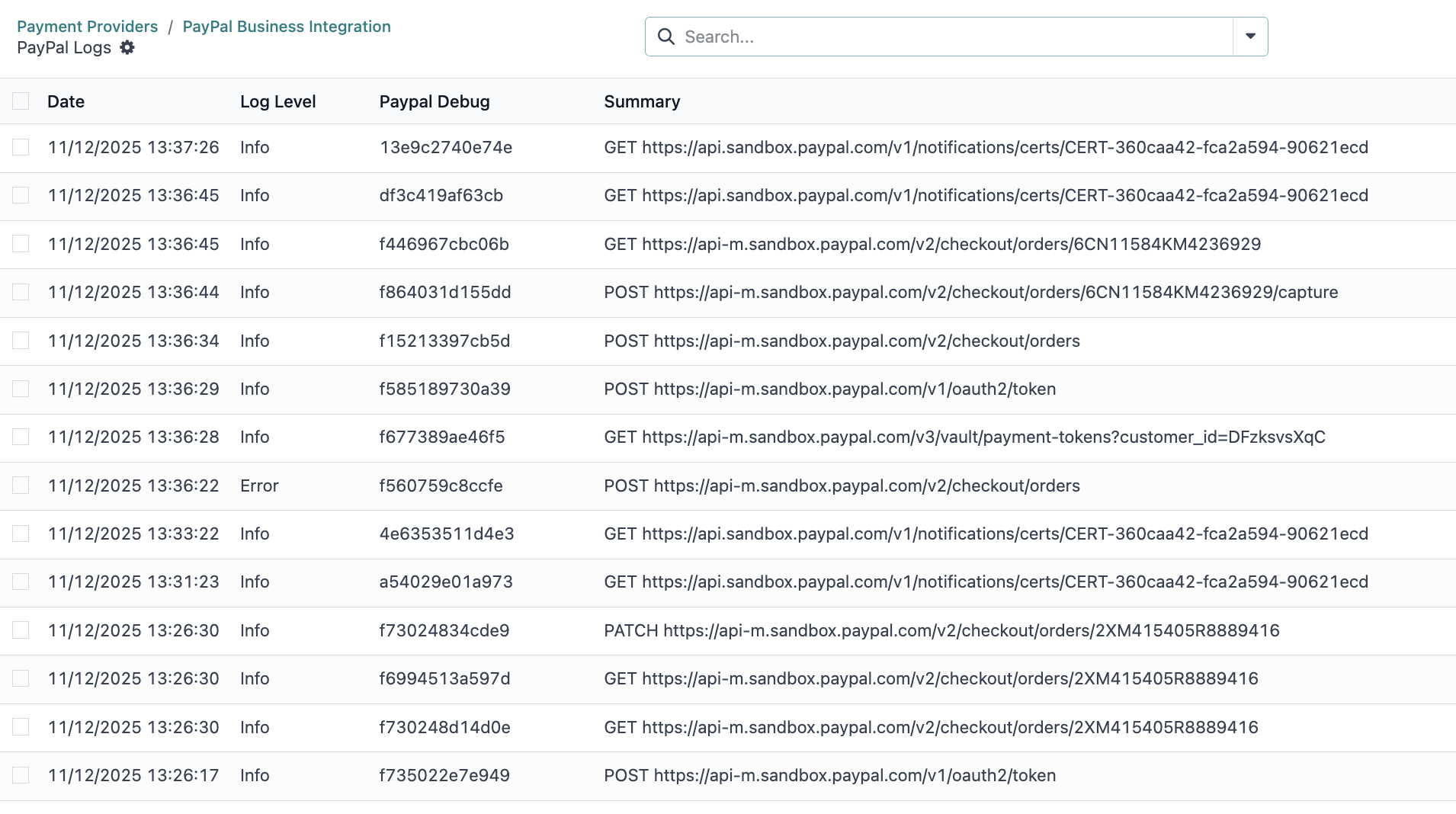Sort by the Date column header
The image size is (1456, 814).
coord(66,101)
